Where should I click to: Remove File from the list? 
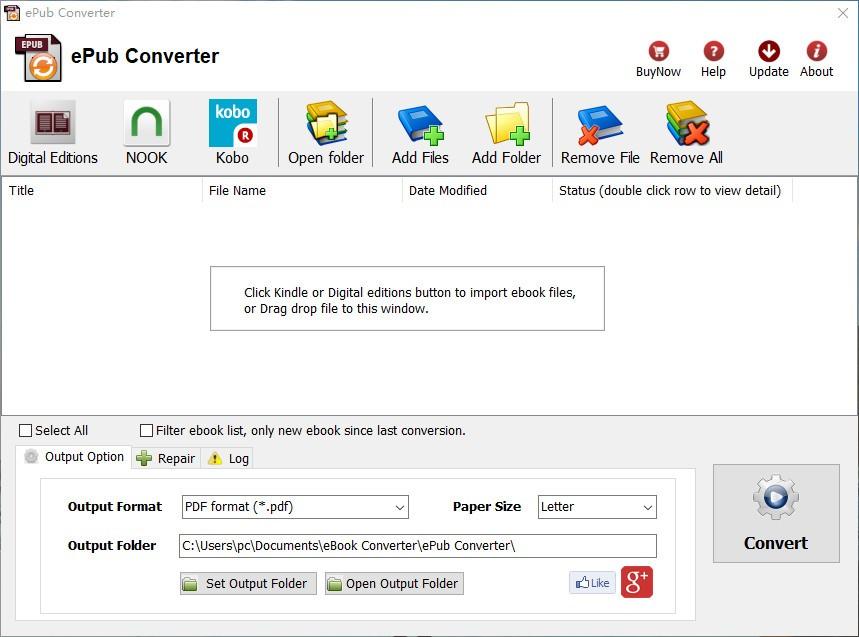600,133
